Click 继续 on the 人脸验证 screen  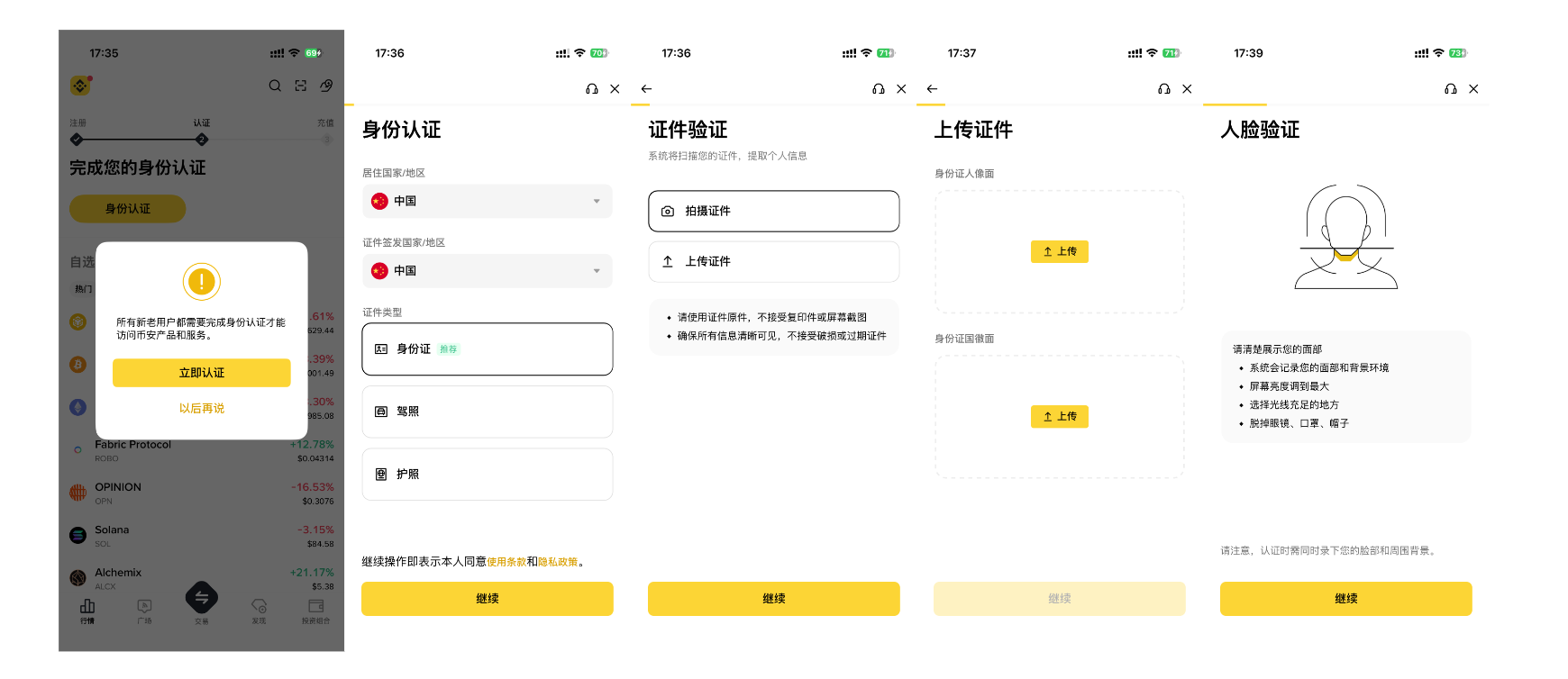point(1346,599)
